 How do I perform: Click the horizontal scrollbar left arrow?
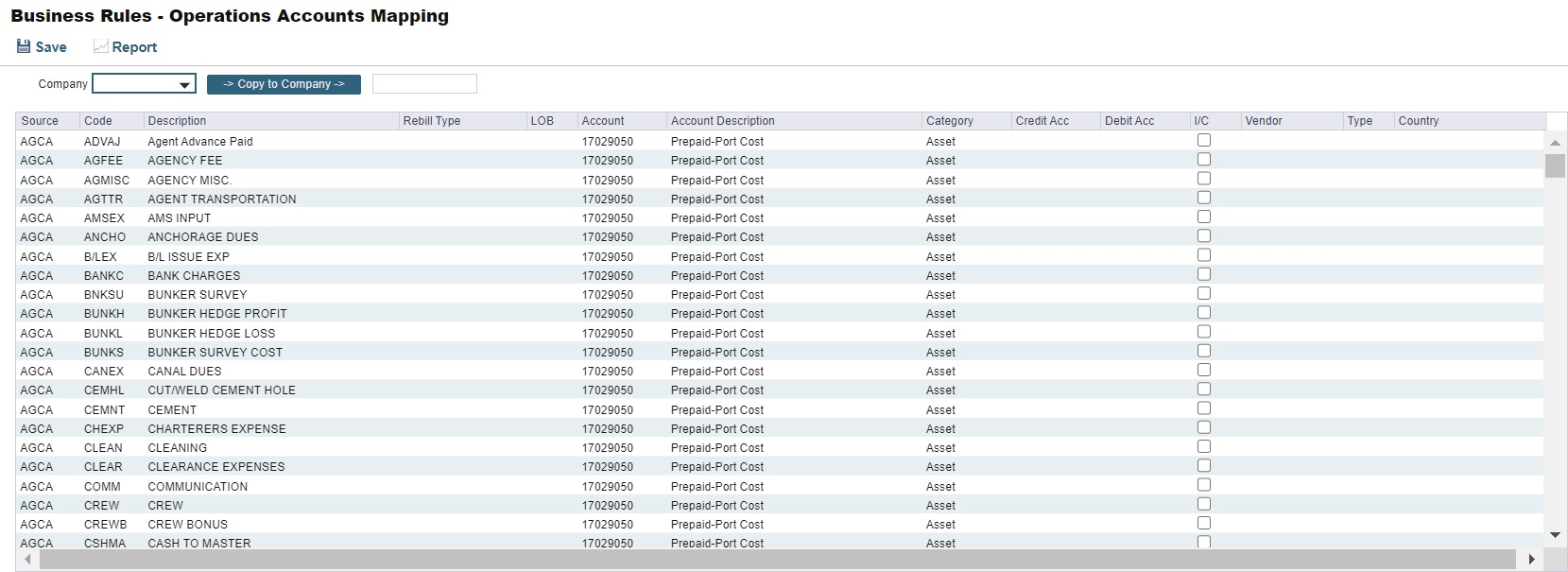27,560
